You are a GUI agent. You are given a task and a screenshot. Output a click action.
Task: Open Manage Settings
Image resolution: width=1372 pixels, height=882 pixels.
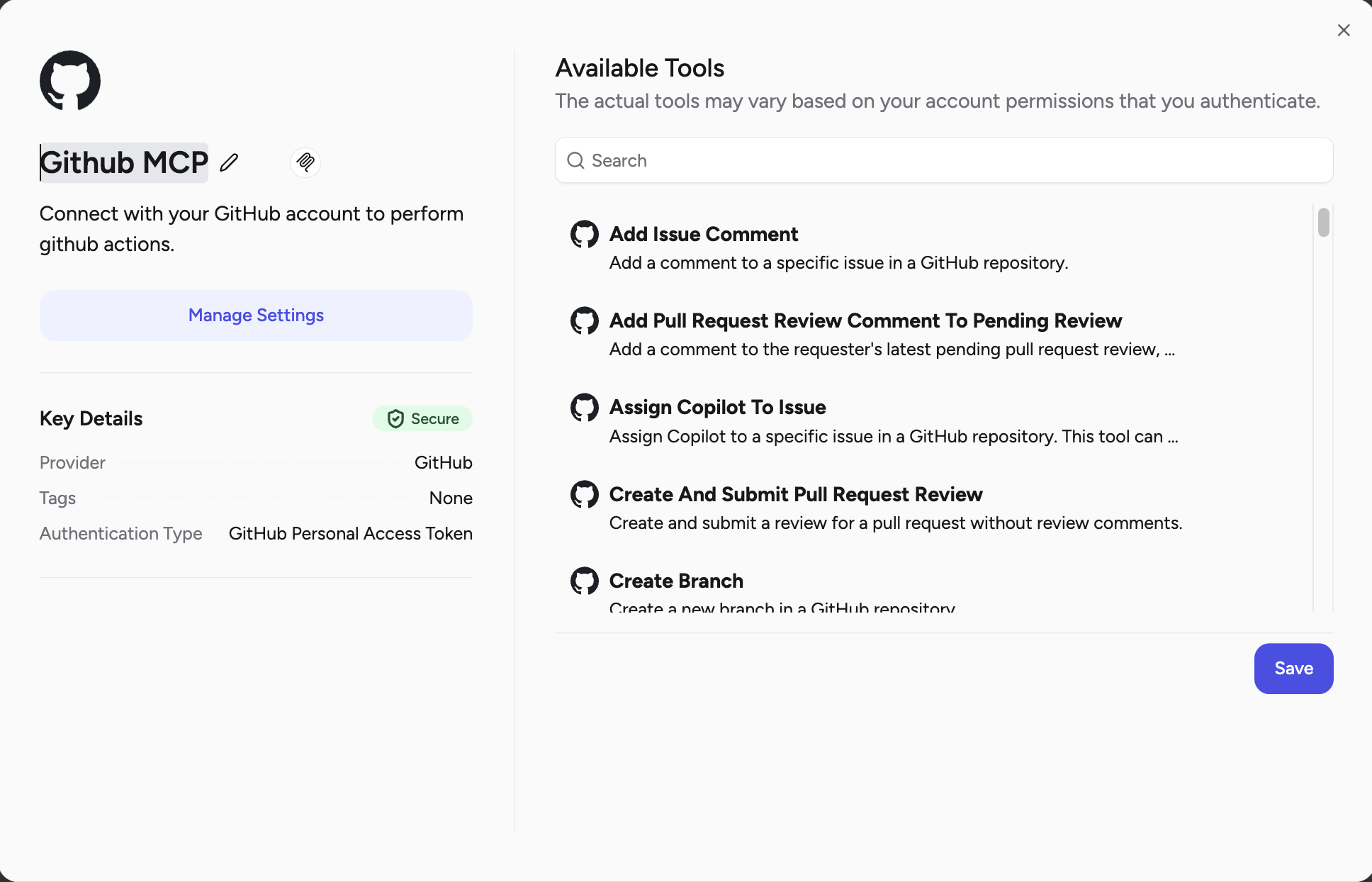coord(256,315)
